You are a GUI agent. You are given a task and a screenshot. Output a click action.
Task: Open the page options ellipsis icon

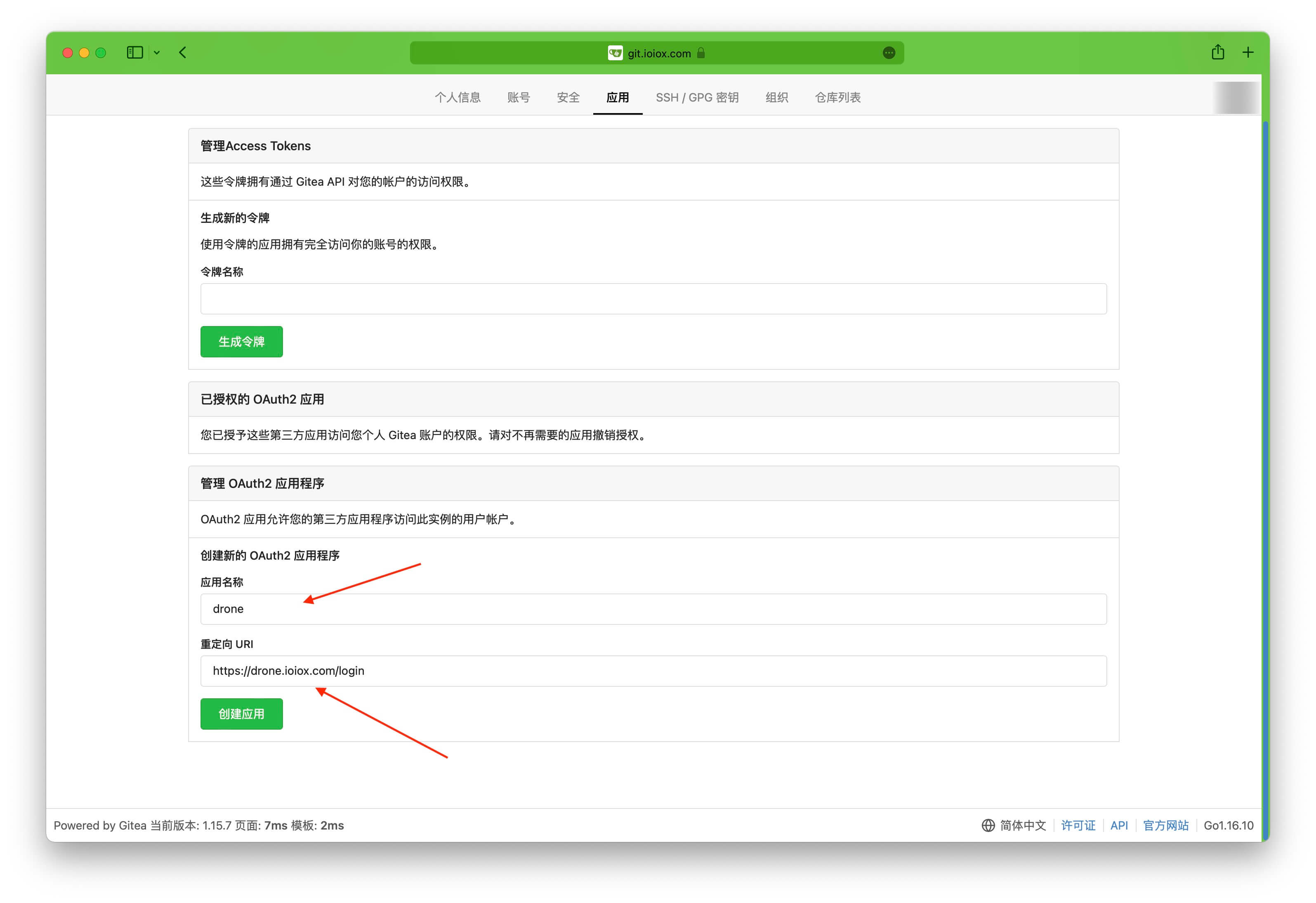click(x=889, y=53)
